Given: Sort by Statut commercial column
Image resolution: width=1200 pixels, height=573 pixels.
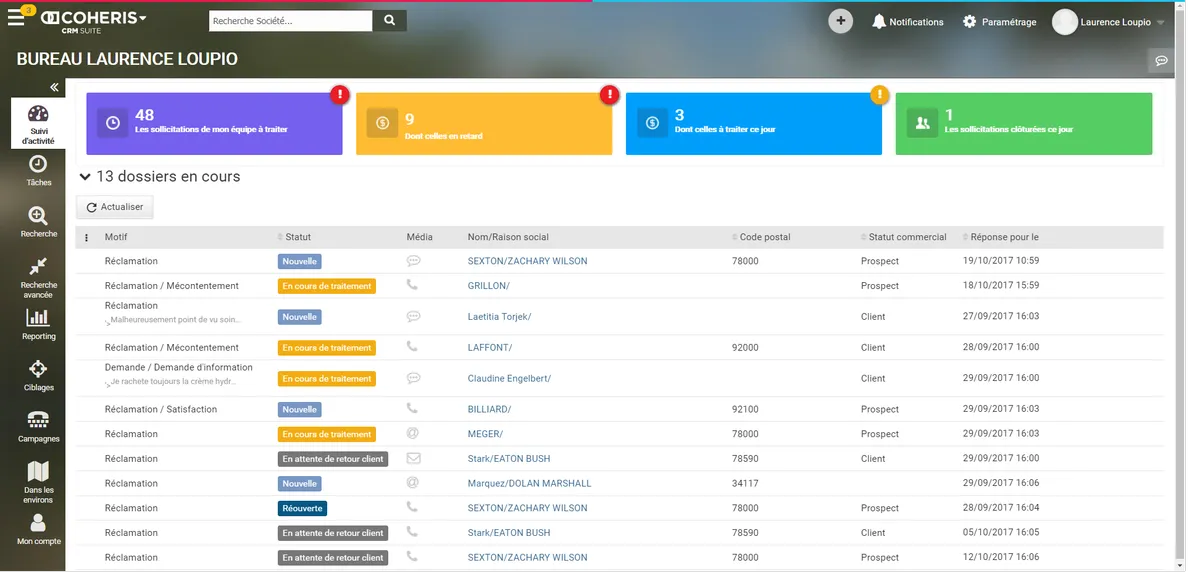Looking at the screenshot, I should 903,237.
